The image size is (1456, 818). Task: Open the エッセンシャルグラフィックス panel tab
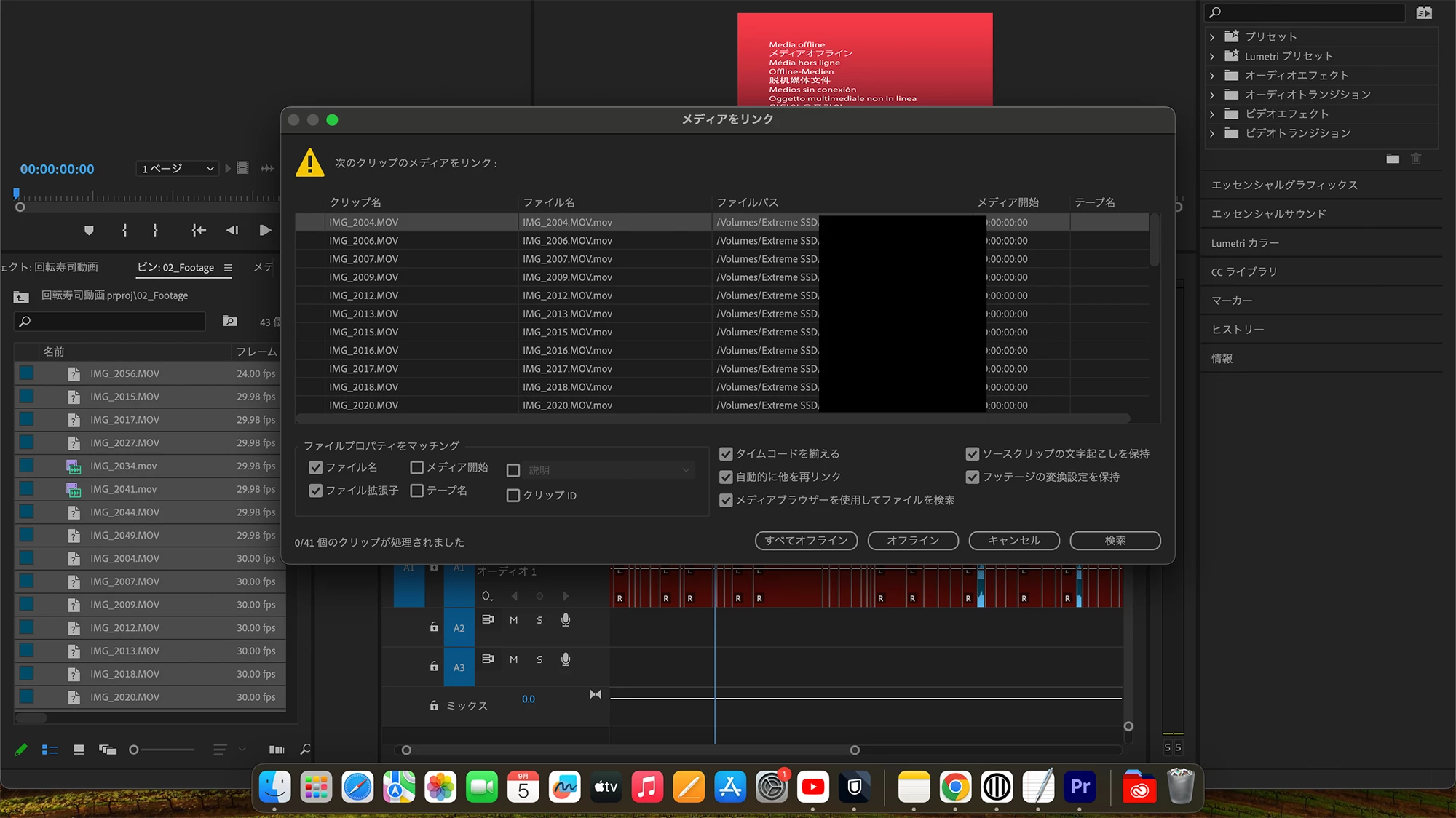click(x=1284, y=185)
